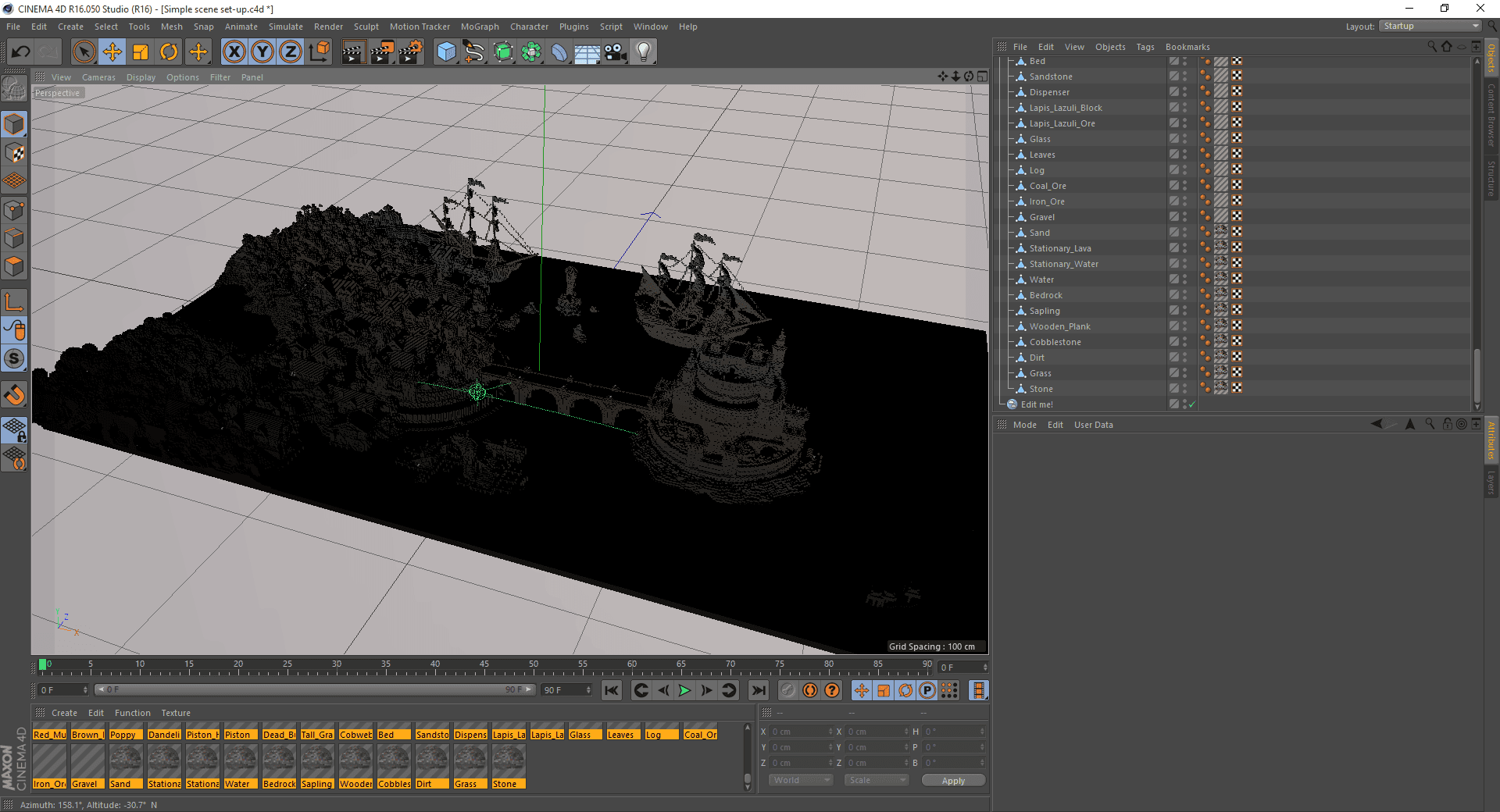Open the Sculpt menu
This screenshot has height=812, width=1500.
(x=366, y=27)
